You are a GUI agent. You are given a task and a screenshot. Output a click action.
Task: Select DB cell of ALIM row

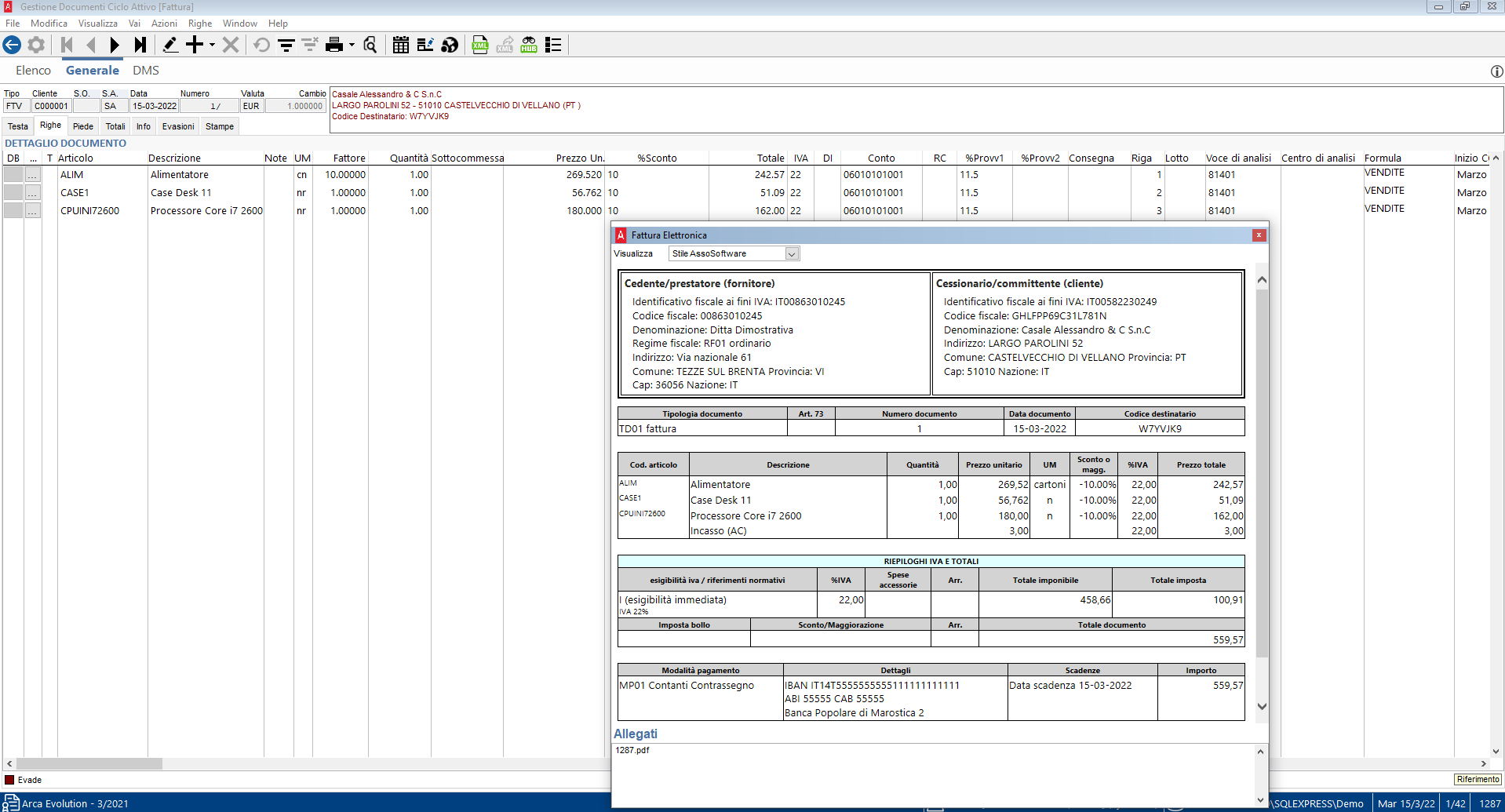13,175
